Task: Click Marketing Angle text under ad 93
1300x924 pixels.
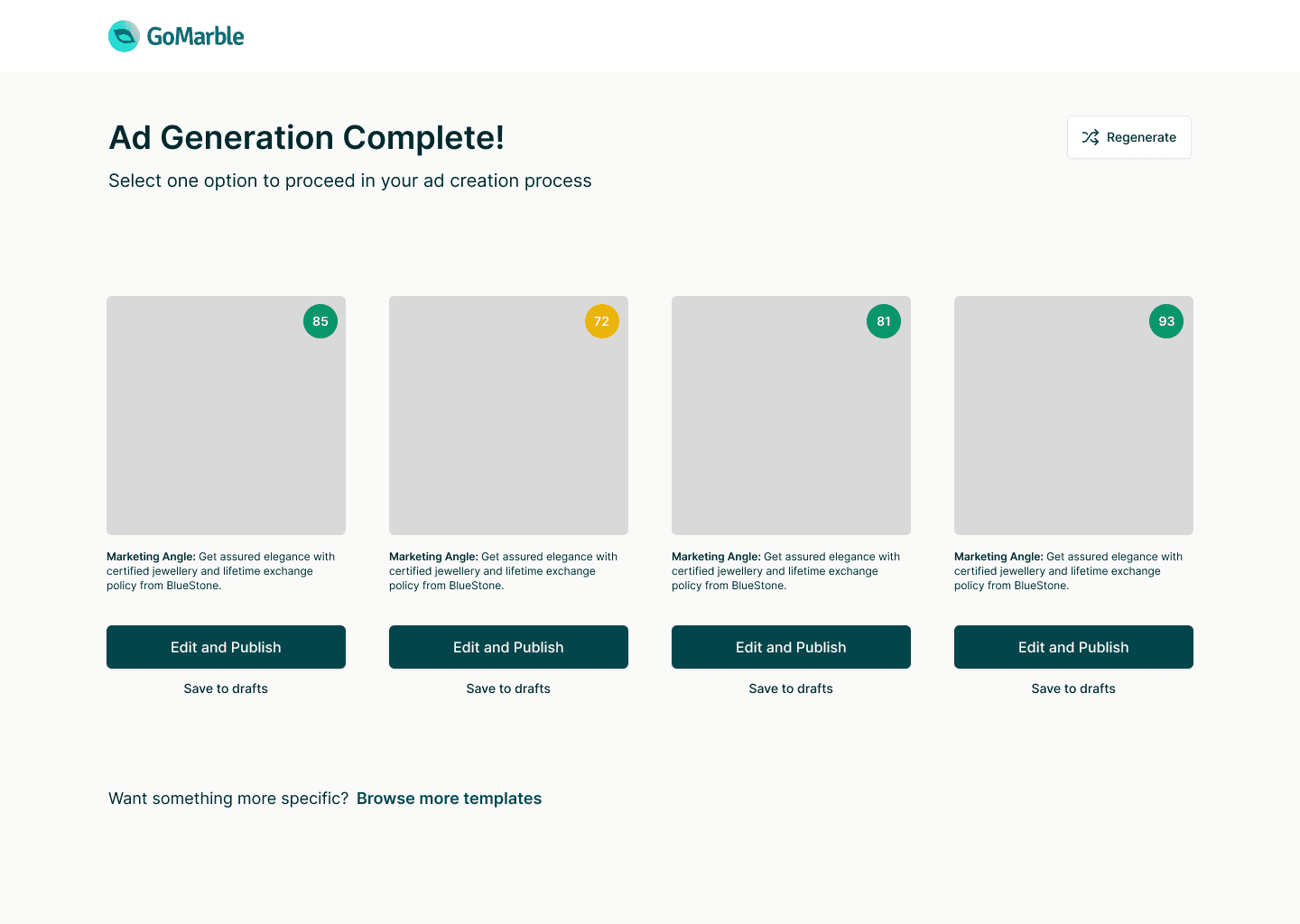Action: [1069, 571]
